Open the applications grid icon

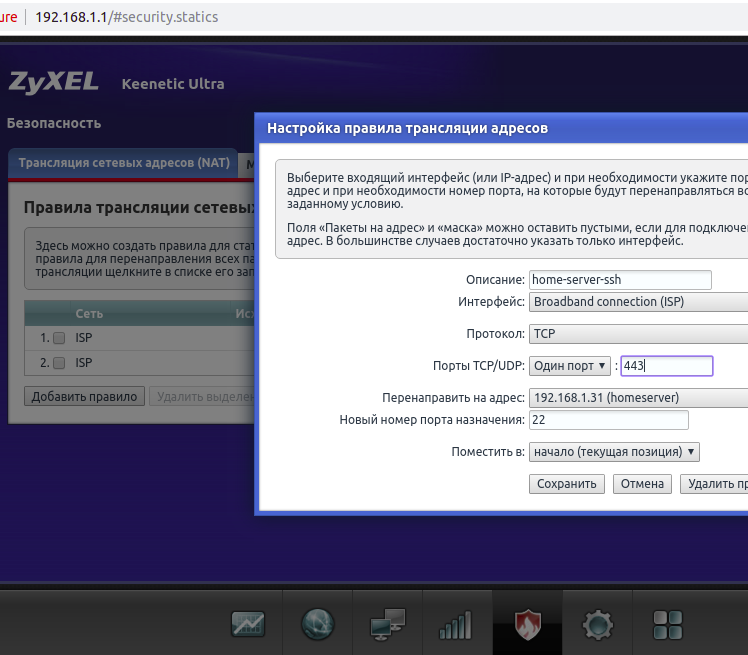pyautogui.click(x=667, y=624)
